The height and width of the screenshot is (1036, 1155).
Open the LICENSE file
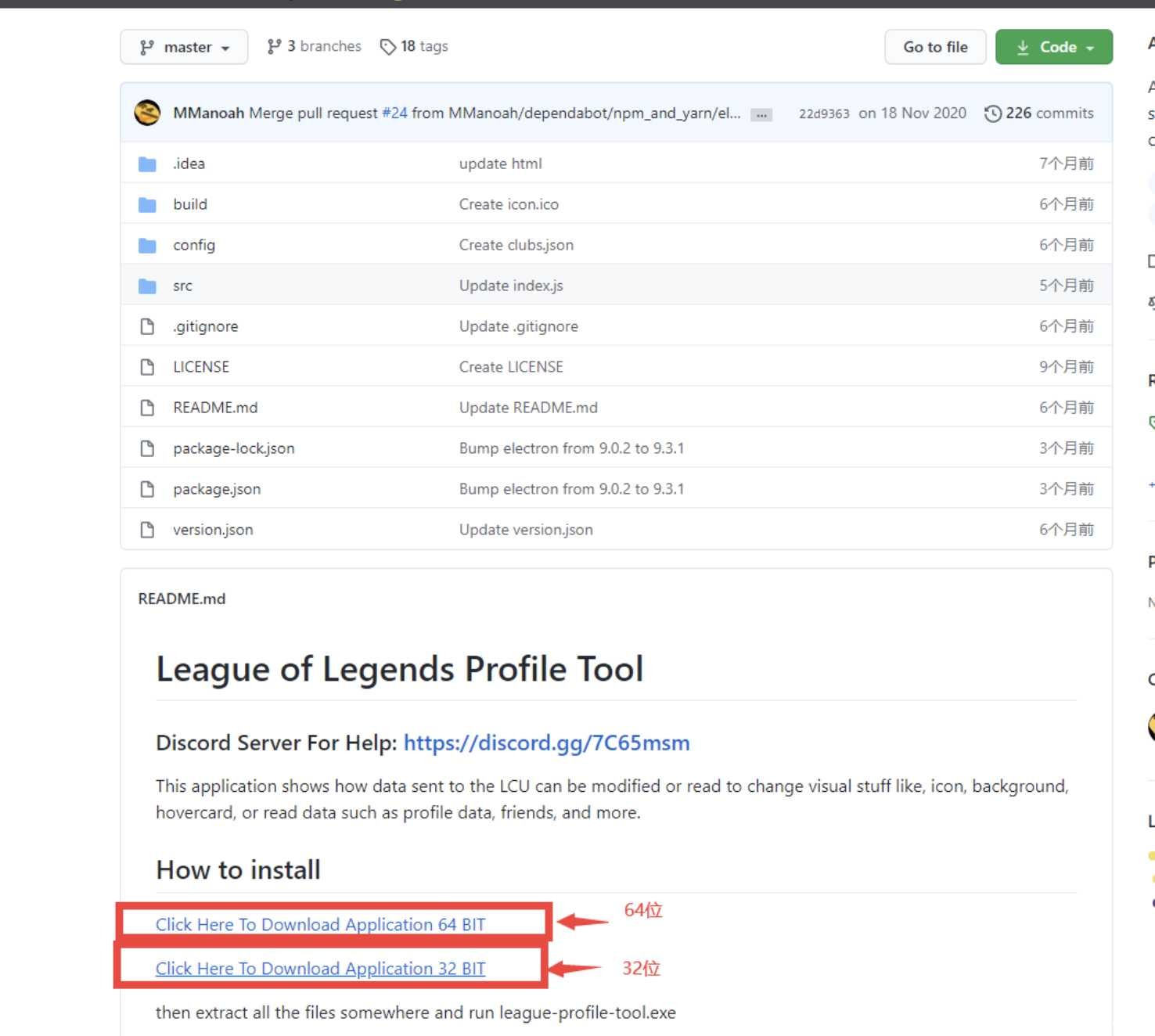[201, 367]
